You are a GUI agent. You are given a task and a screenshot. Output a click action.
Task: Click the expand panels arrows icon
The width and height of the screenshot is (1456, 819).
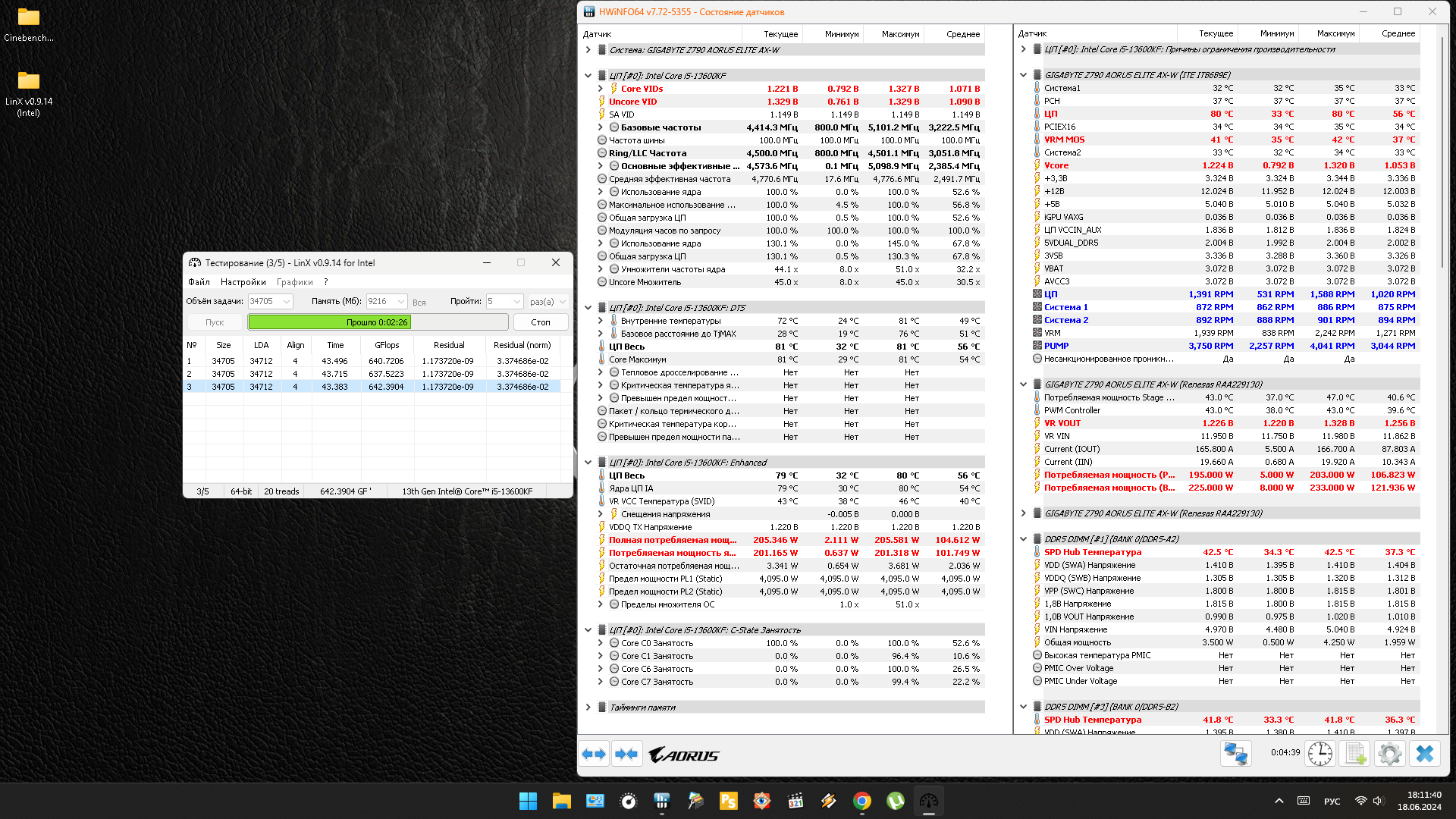tap(595, 754)
